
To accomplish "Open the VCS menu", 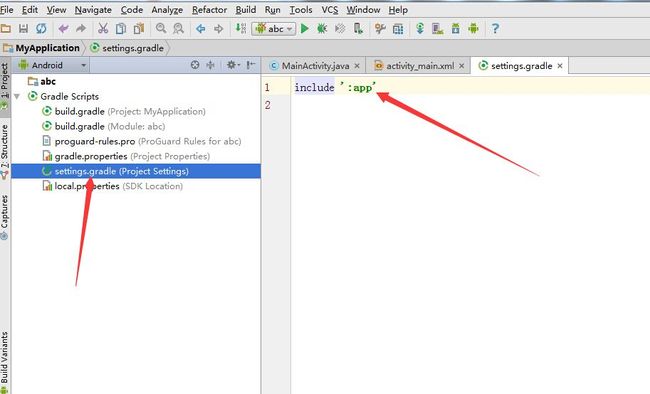I will (330, 10).
